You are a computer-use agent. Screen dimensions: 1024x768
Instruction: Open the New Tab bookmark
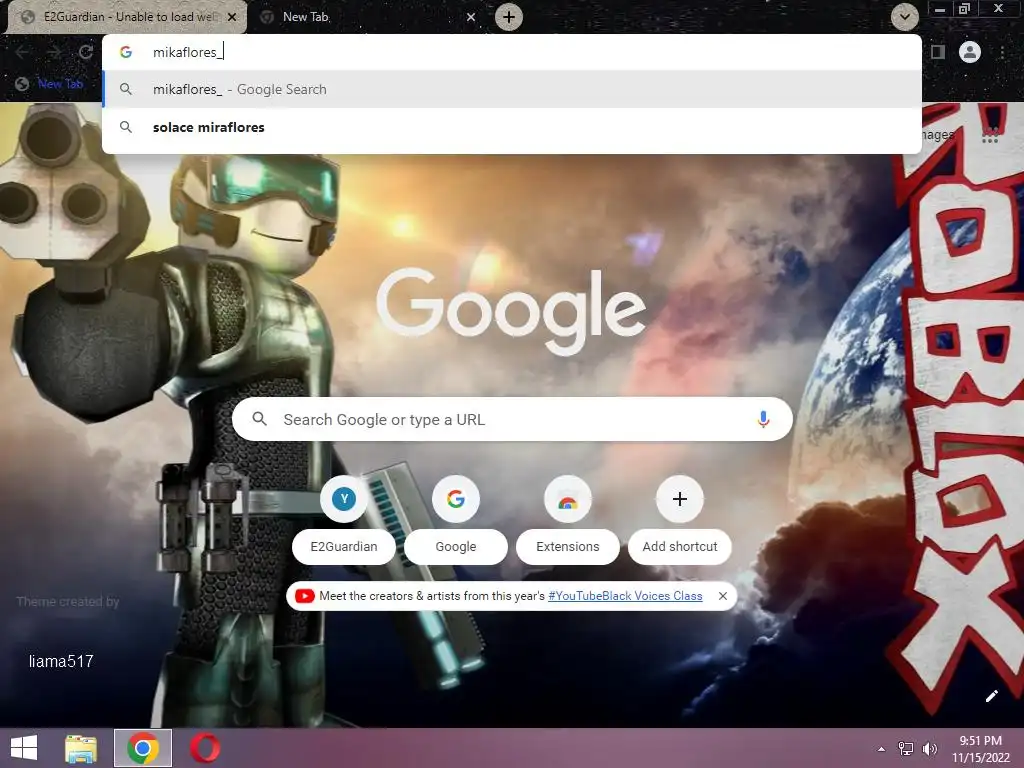(x=50, y=84)
